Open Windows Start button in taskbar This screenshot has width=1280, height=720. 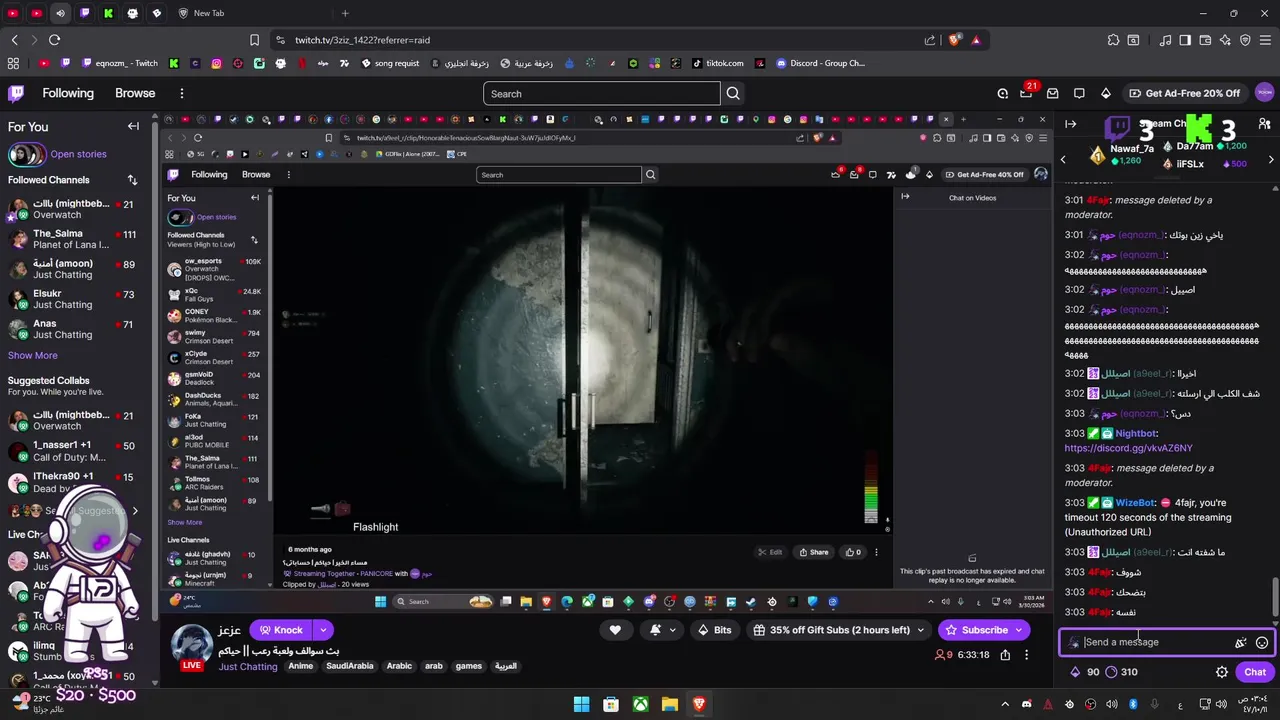click(x=581, y=704)
